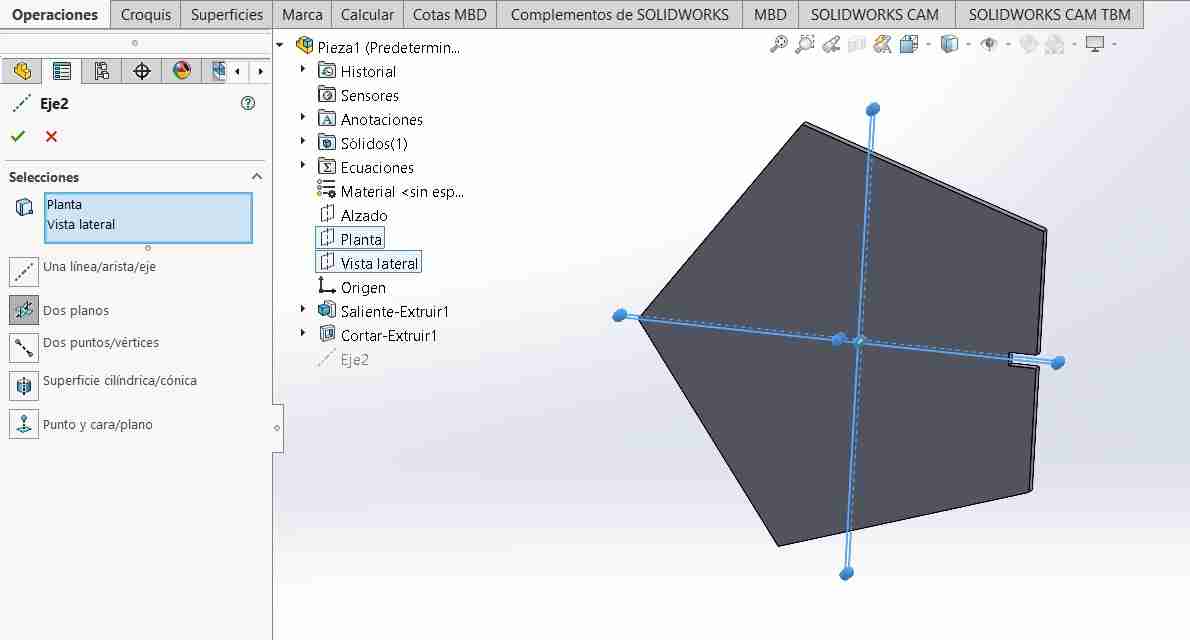Viewport: 1190px width, 640px height.
Task: Click the Section View tool icon
Action: pos(881,45)
